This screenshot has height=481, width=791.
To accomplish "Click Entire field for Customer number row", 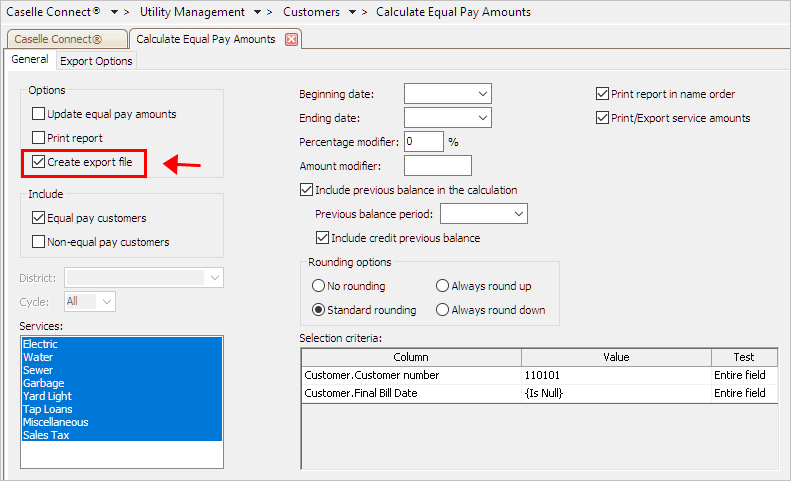I will coord(745,375).
